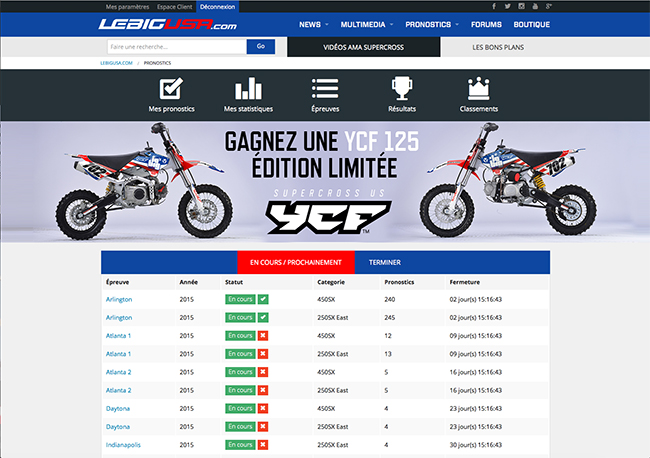Viewport: 650px width, 458px height.
Task: Click pronostics count 240 cell
Action: point(390,299)
